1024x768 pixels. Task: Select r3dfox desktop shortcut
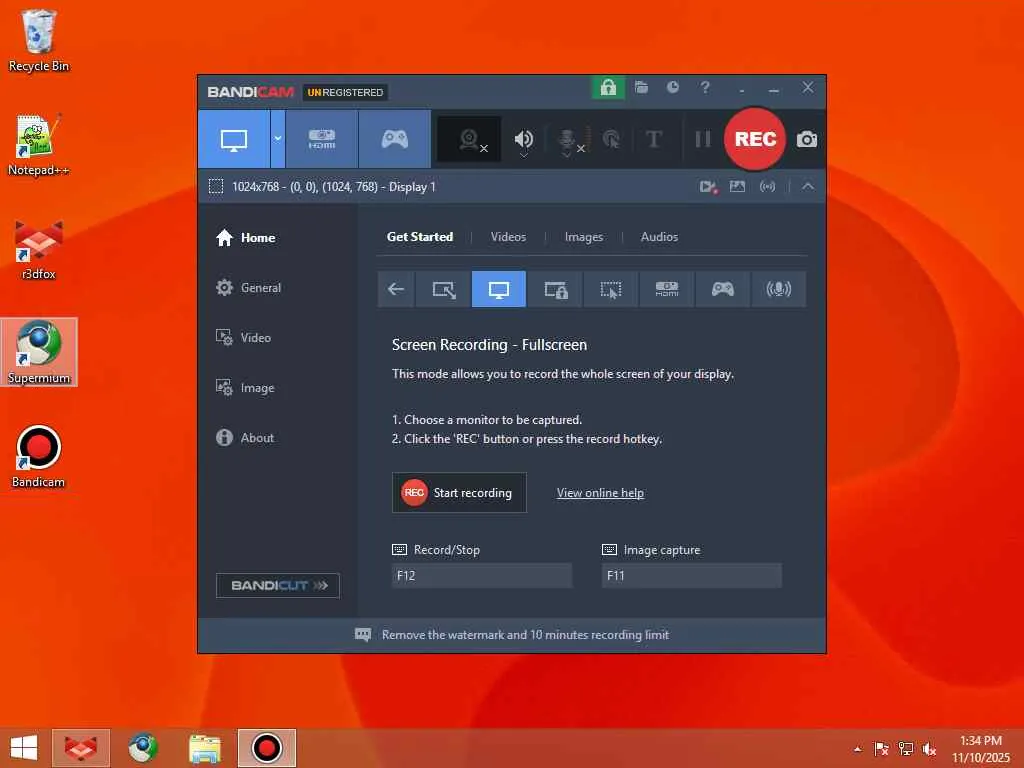tap(39, 249)
